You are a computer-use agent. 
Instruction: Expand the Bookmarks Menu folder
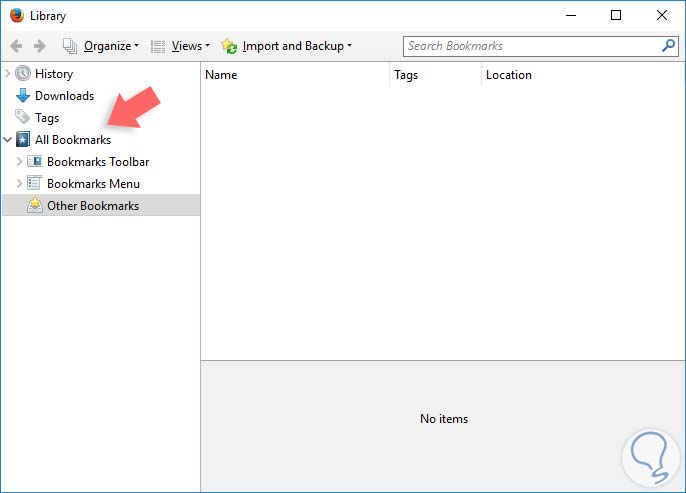[19, 183]
